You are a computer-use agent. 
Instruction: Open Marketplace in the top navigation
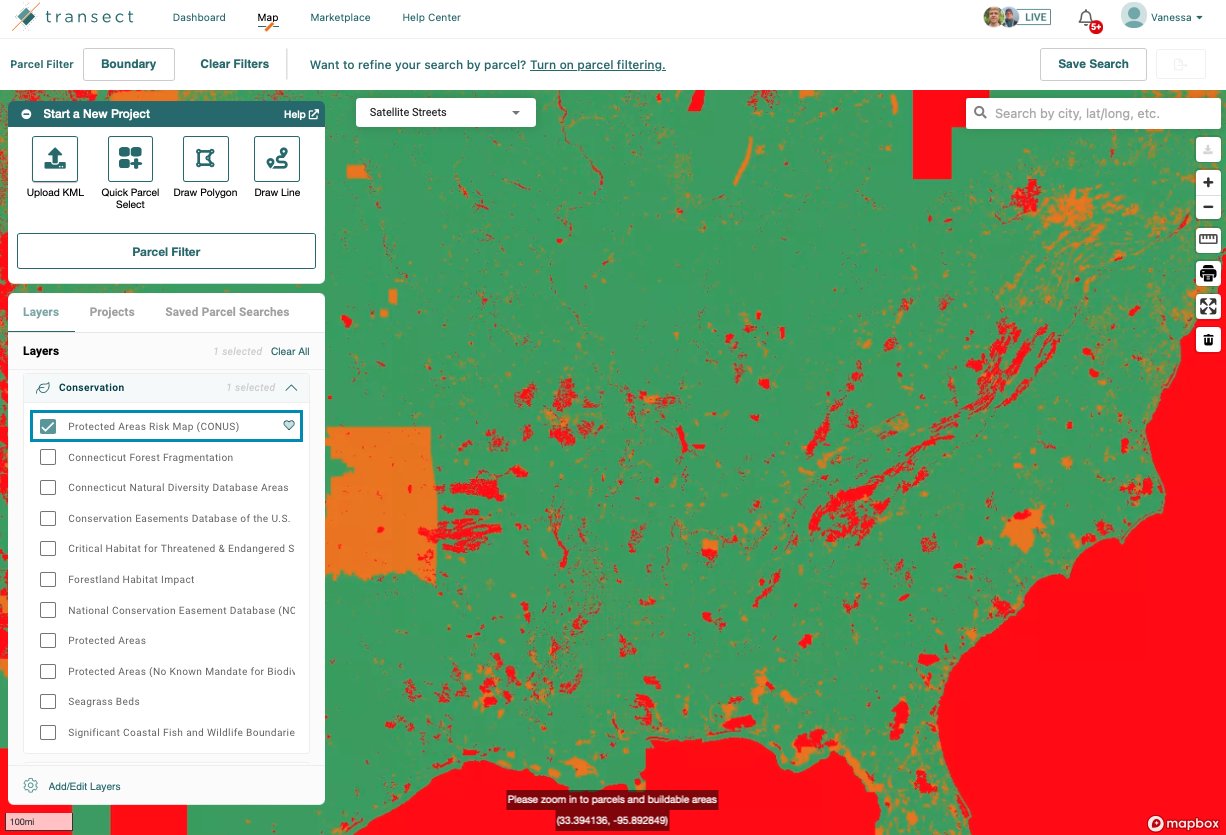[x=340, y=18]
